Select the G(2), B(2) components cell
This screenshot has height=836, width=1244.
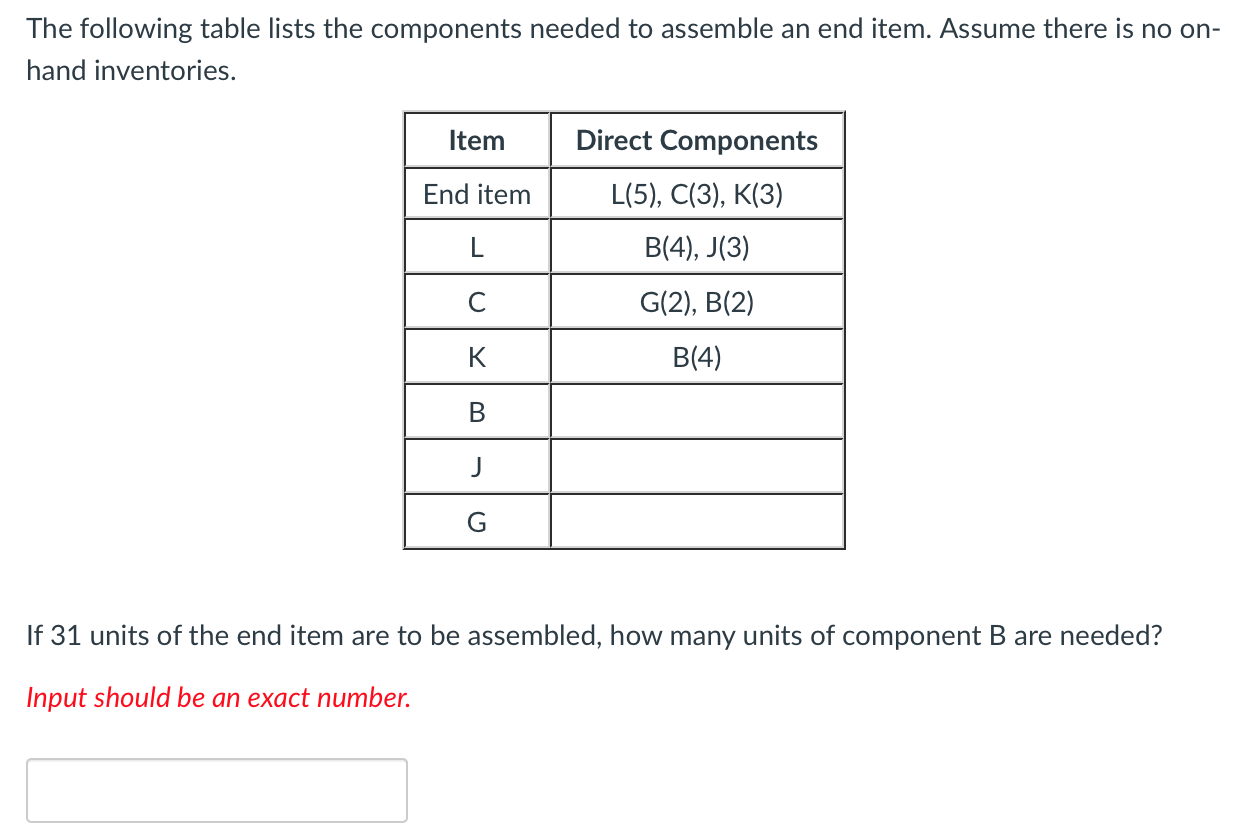tap(697, 301)
